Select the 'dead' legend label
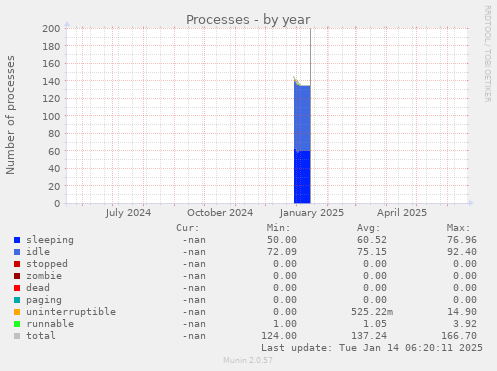This screenshot has width=497, height=371. [x=38, y=288]
